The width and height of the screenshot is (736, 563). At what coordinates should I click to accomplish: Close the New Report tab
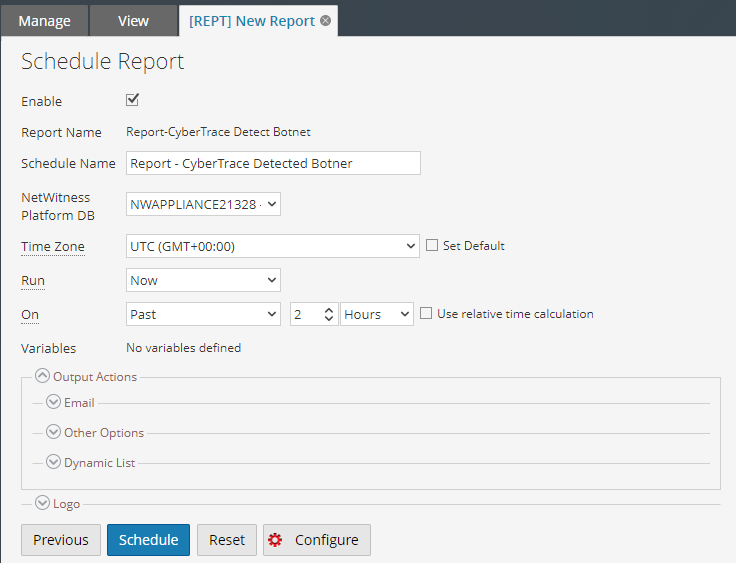pyautogui.click(x=325, y=21)
